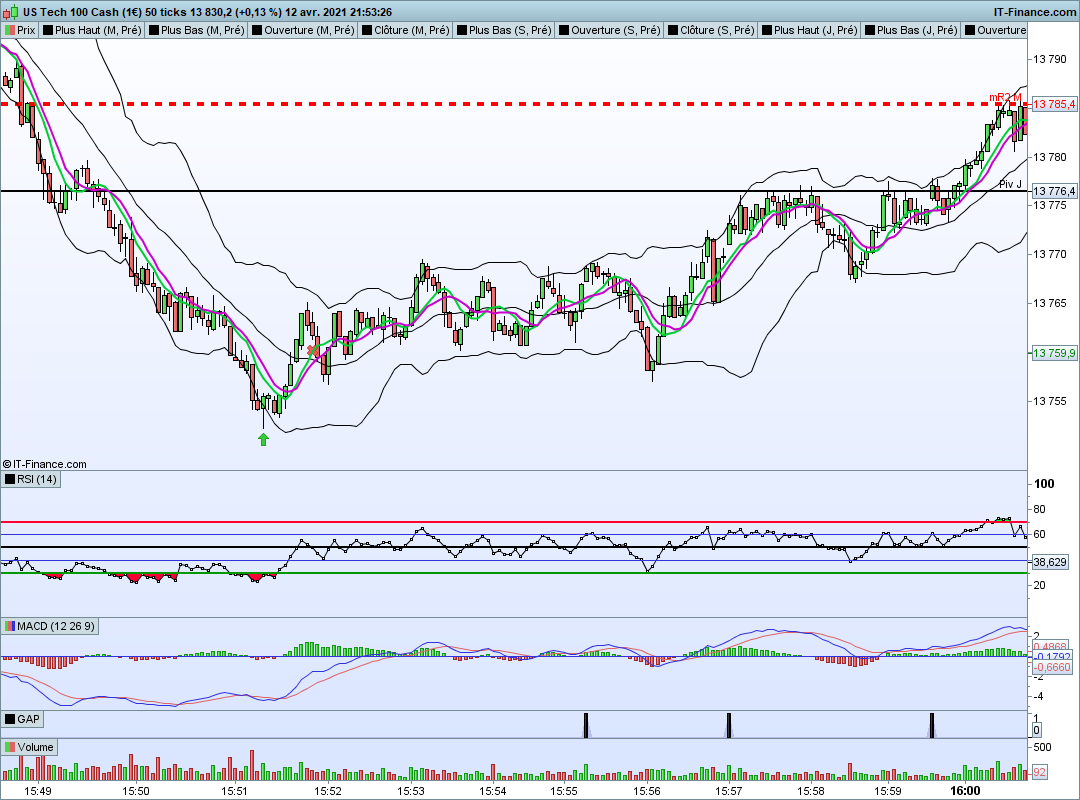Click the Volume green-red icon
Viewport: 1080px width, 800px height.
(10, 747)
